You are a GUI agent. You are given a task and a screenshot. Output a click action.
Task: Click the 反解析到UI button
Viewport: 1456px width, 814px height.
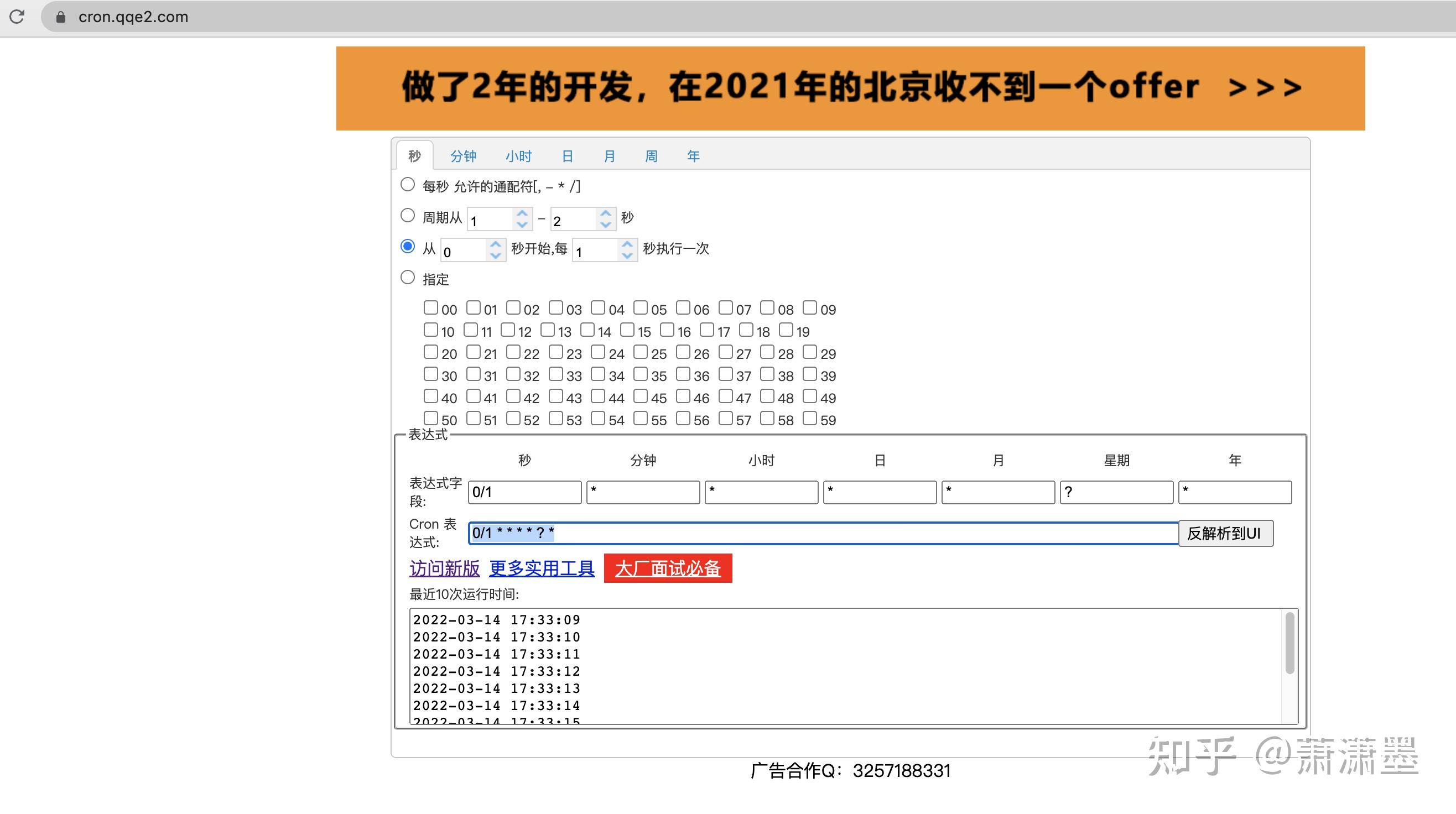(x=1225, y=533)
